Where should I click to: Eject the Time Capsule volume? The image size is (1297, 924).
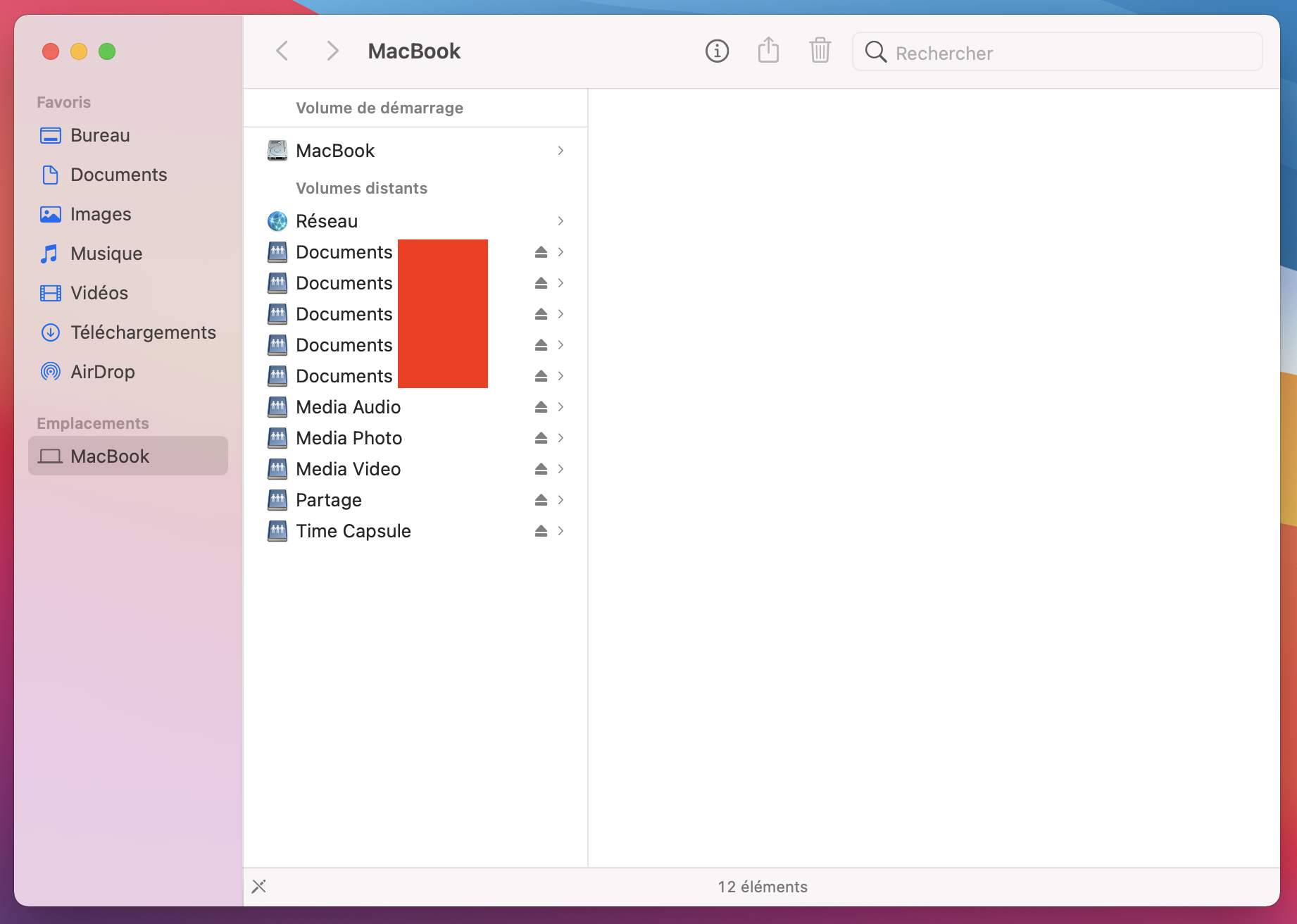541,531
